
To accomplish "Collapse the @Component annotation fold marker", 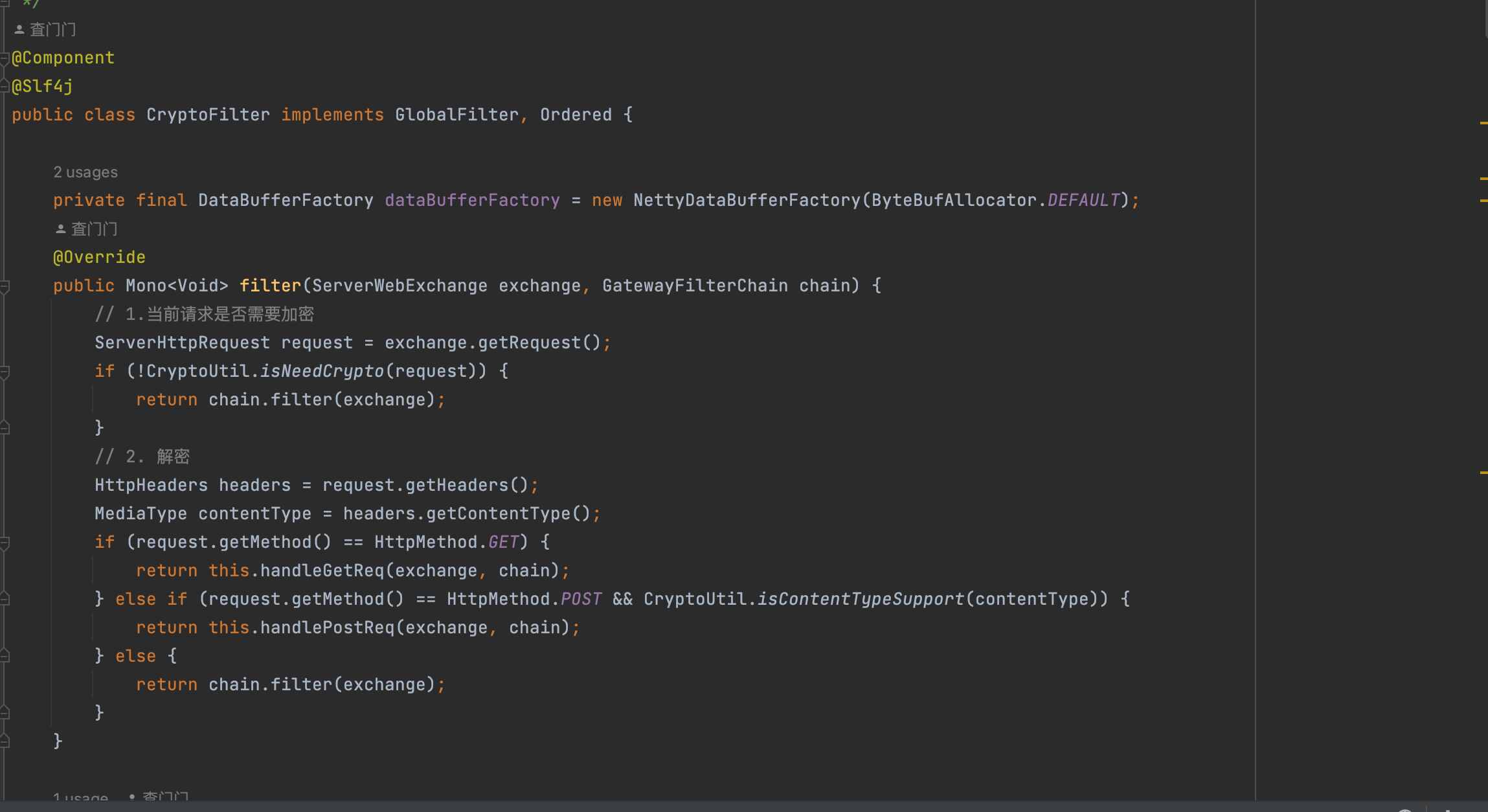I will [x=5, y=58].
